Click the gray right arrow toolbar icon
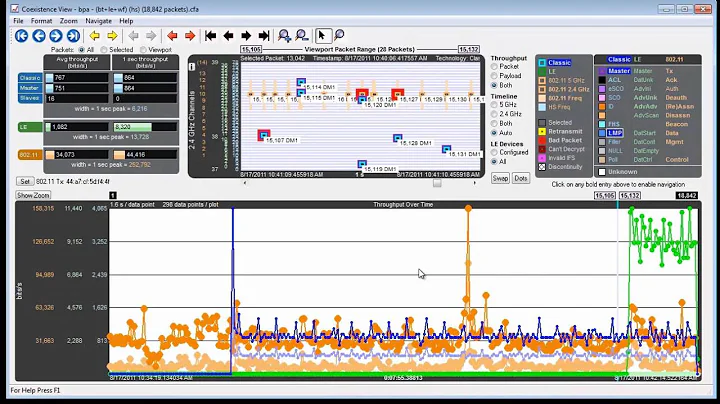This screenshot has height=404, width=720. click(151, 36)
